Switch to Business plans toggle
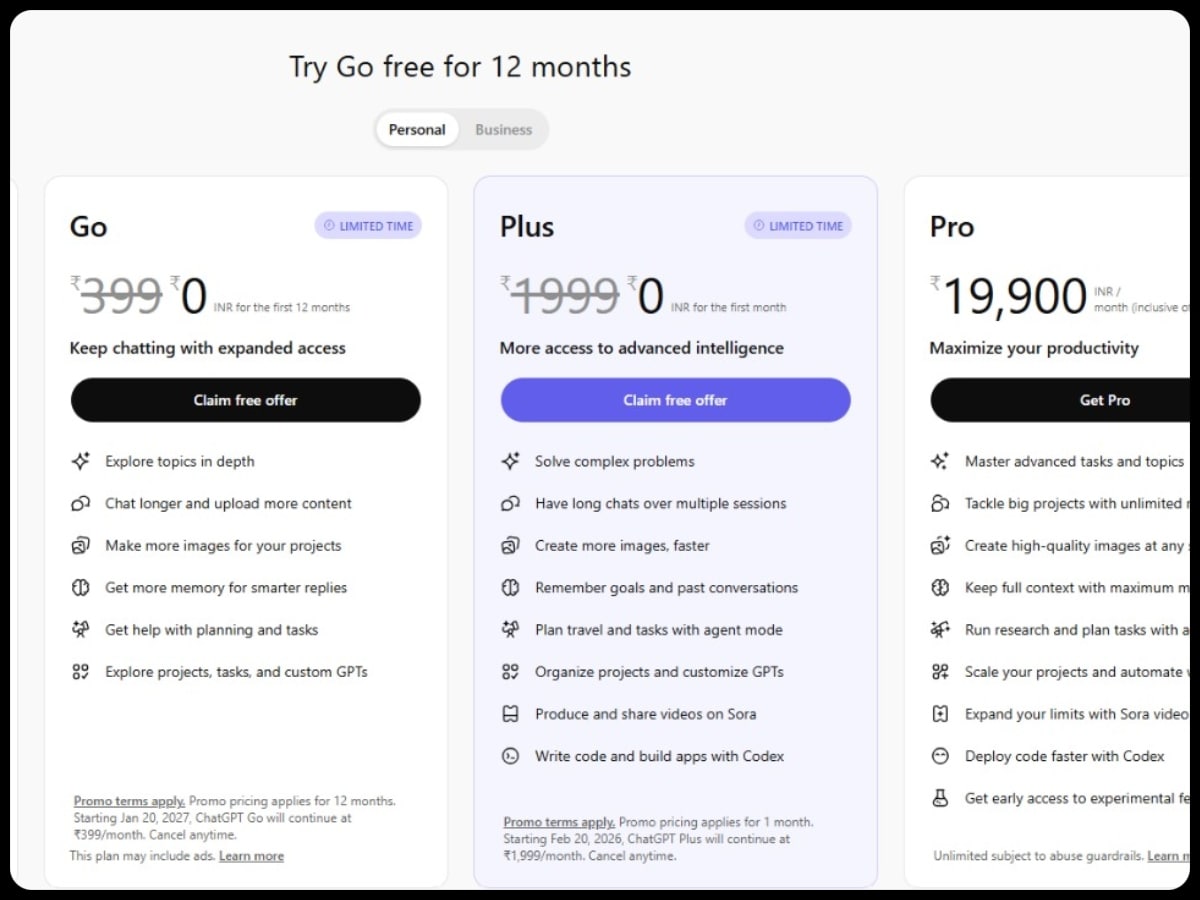 coord(503,130)
